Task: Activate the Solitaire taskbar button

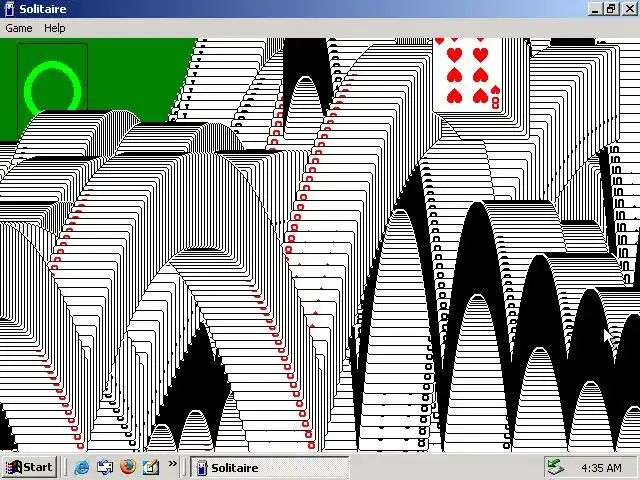Action: click(270, 467)
